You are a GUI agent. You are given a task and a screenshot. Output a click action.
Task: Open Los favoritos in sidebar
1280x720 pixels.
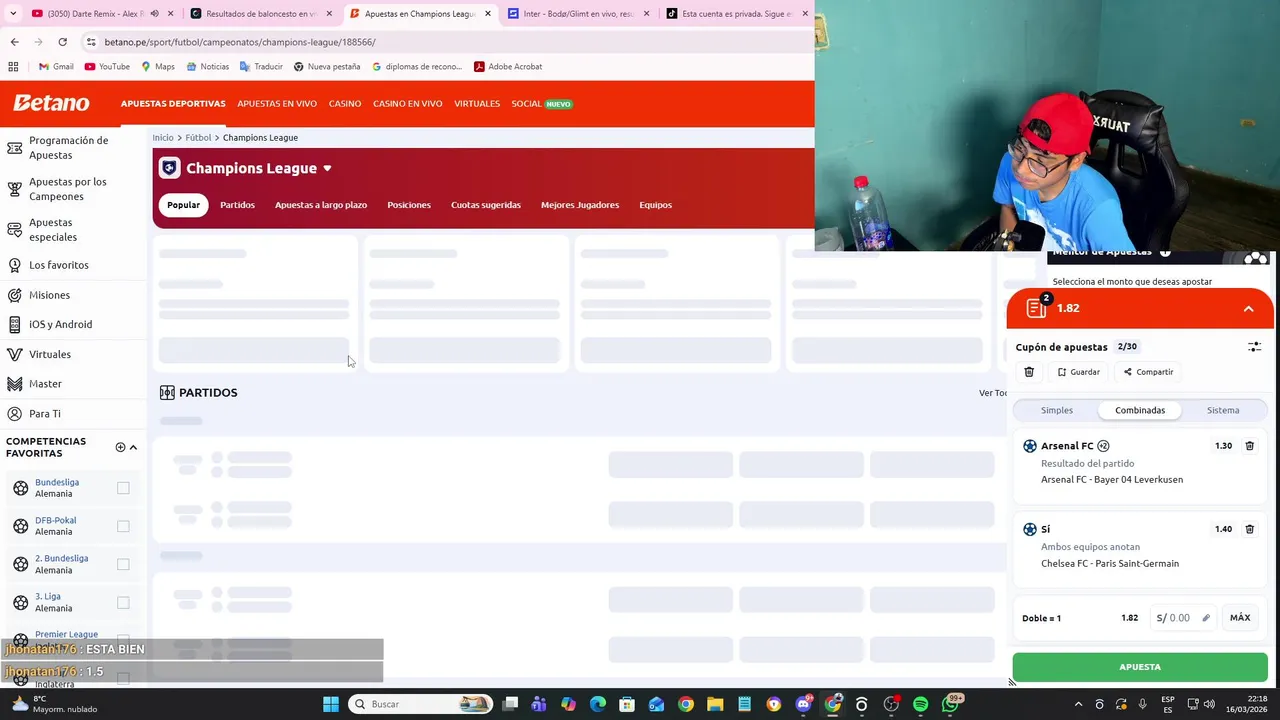point(59,265)
